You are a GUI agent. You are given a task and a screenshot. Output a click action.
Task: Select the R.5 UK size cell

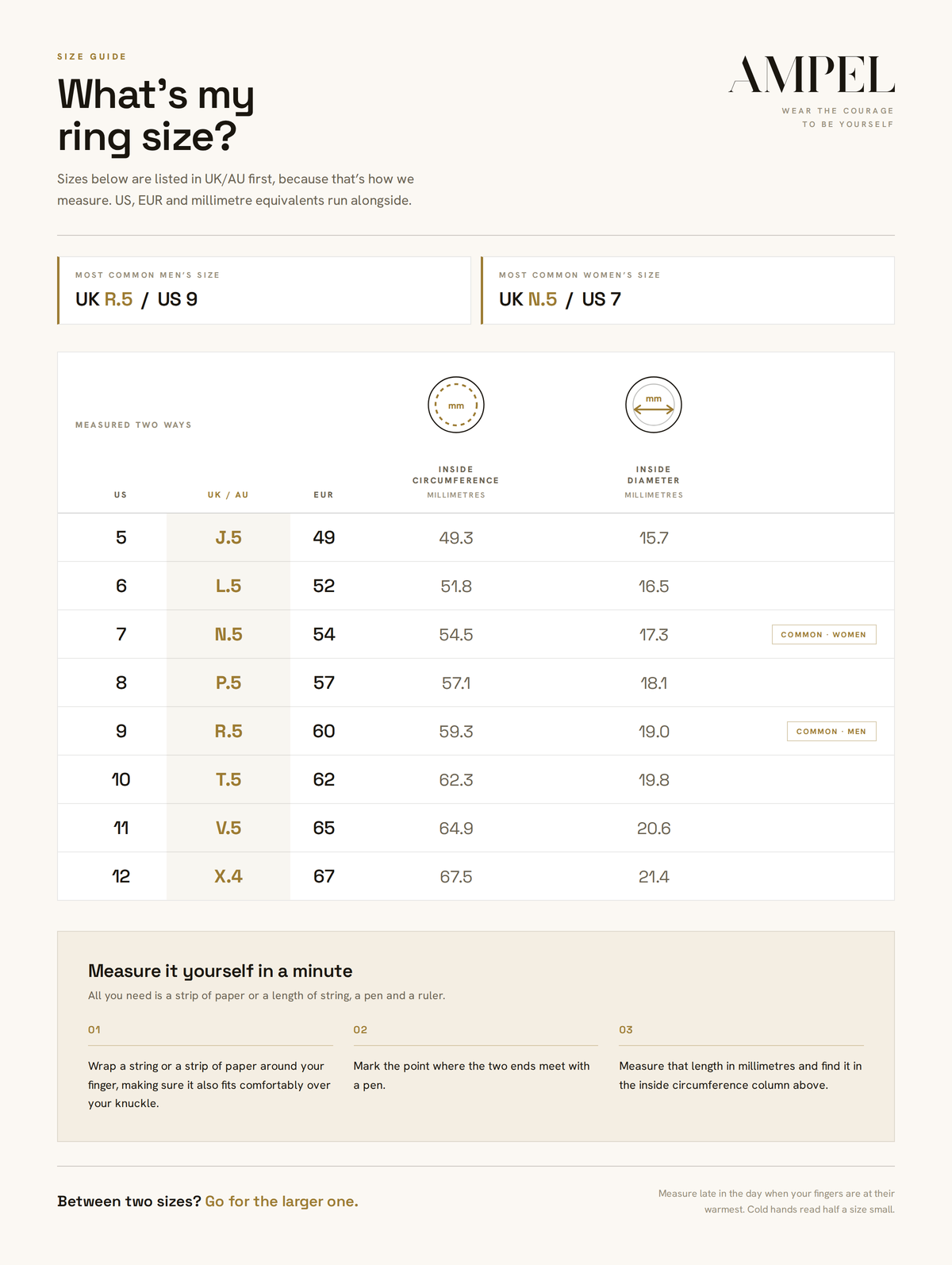coord(228,731)
